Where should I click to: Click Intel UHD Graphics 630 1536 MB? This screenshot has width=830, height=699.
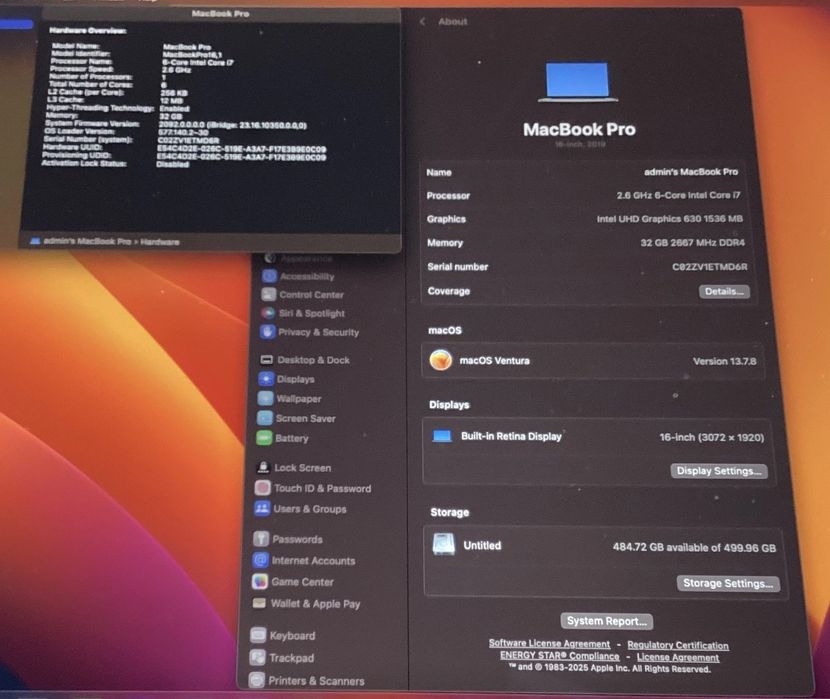pyautogui.click(x=670, y=219)
